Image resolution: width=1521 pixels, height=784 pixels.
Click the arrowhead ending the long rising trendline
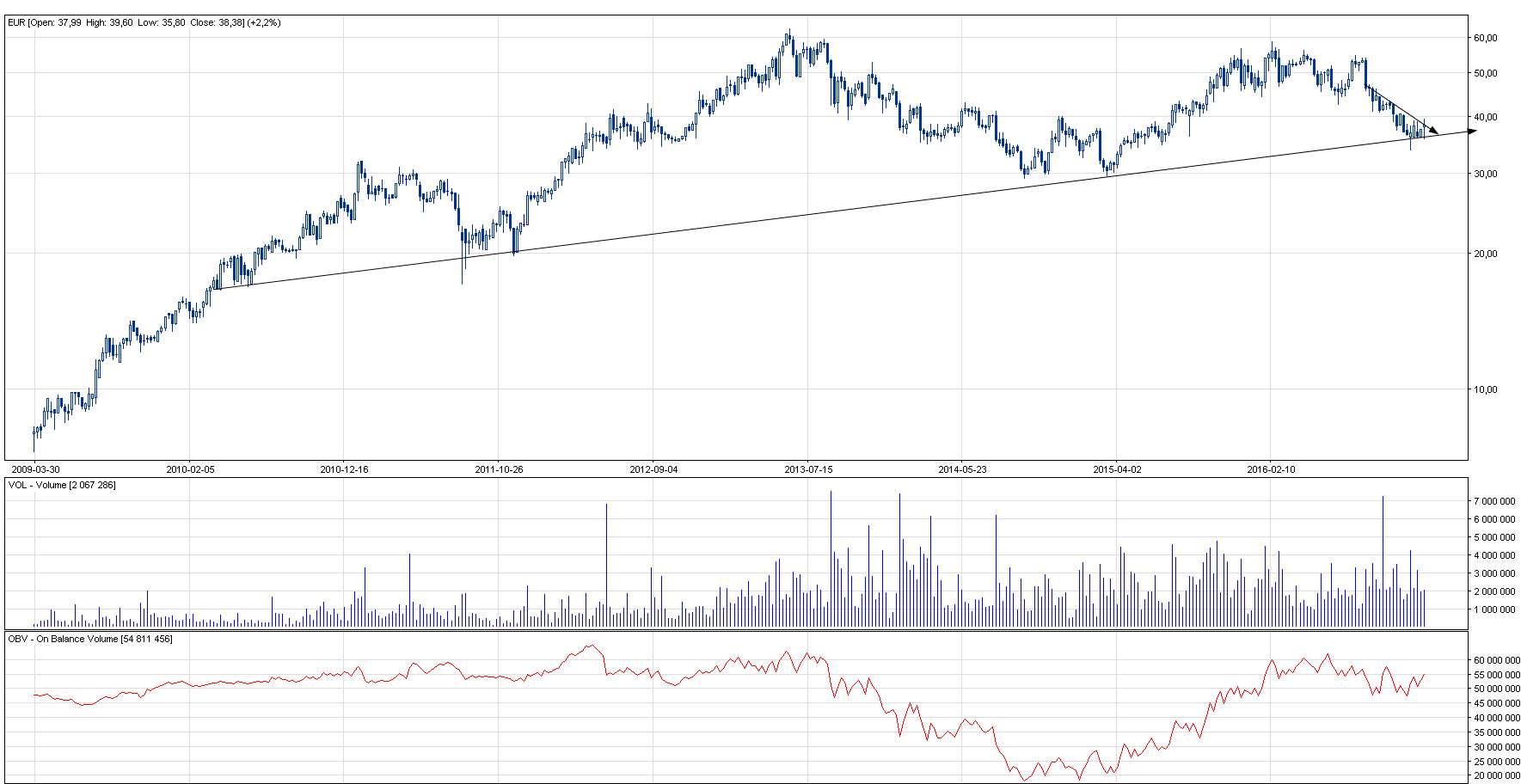coord(1472,131)
